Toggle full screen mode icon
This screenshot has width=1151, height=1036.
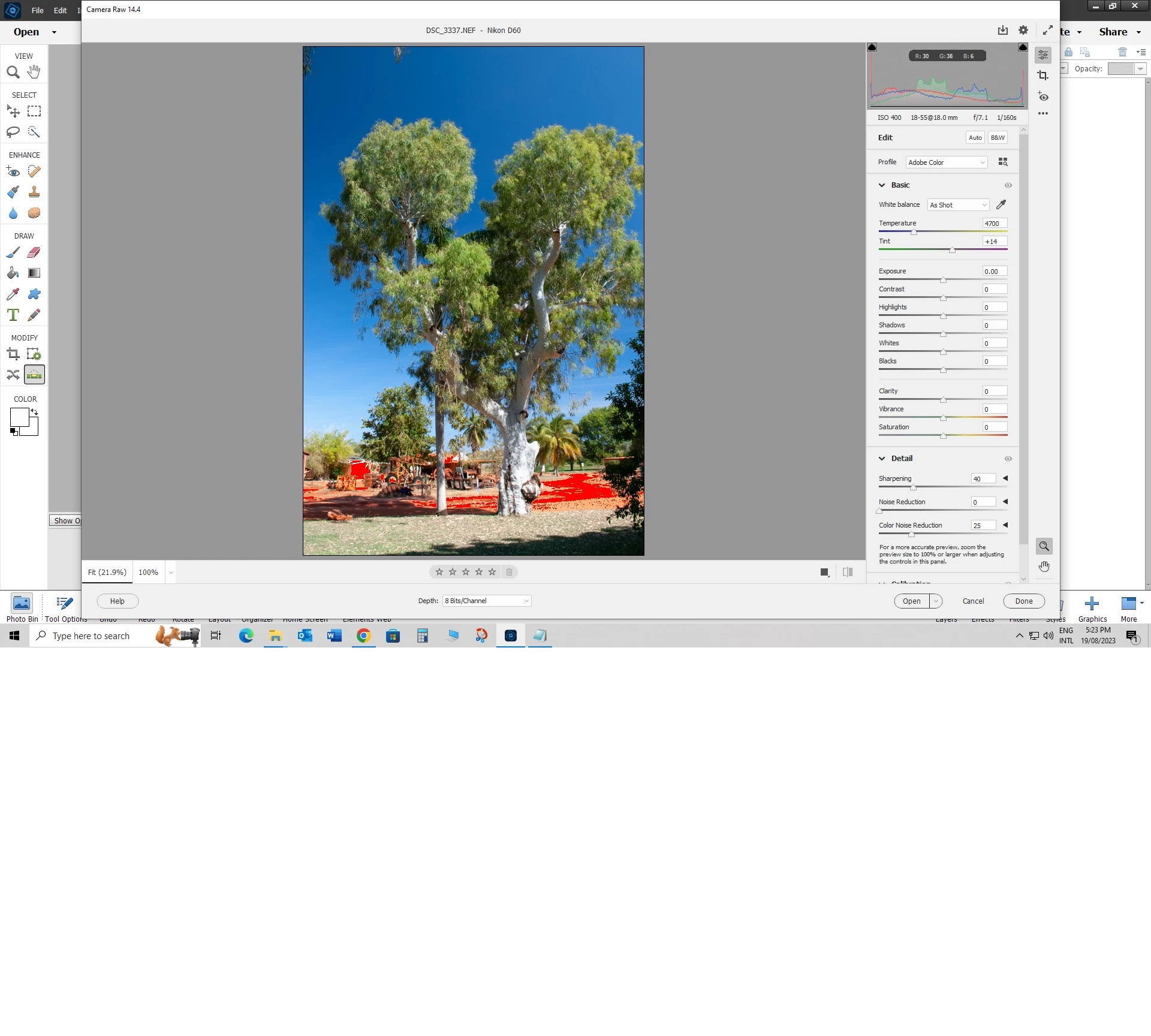point(1047,30)
